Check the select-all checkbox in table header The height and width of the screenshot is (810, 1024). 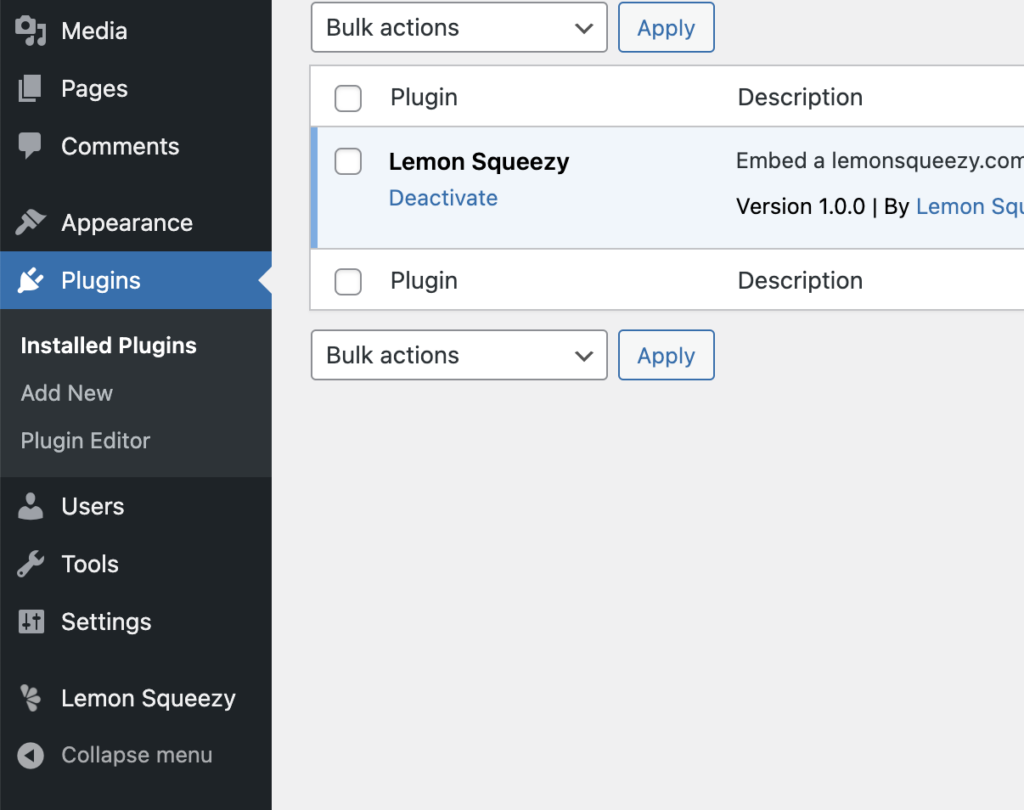[348, 97]
